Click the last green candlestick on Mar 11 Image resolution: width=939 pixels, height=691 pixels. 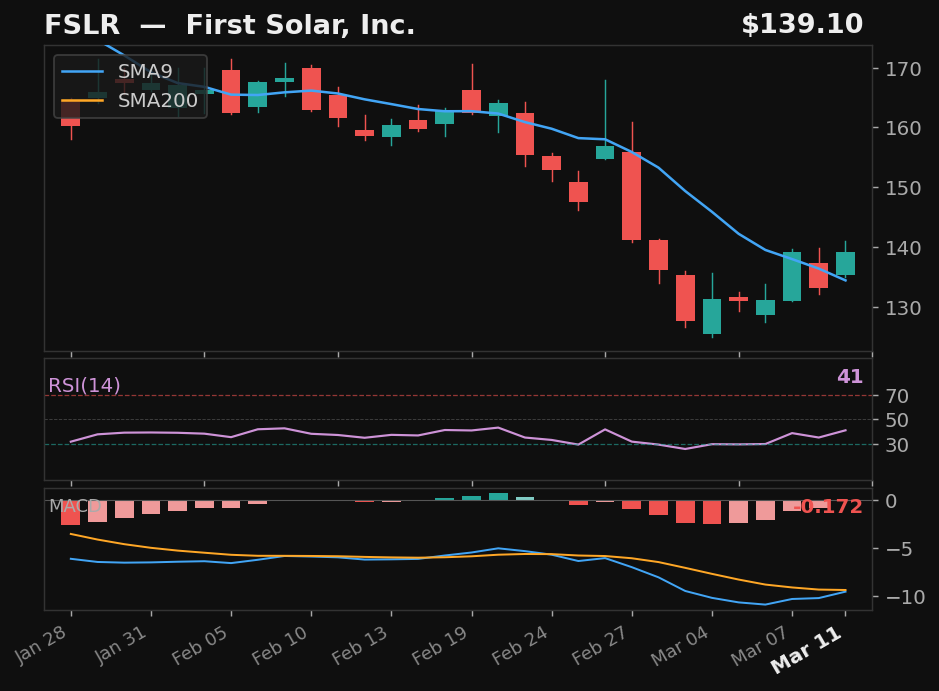846,263
